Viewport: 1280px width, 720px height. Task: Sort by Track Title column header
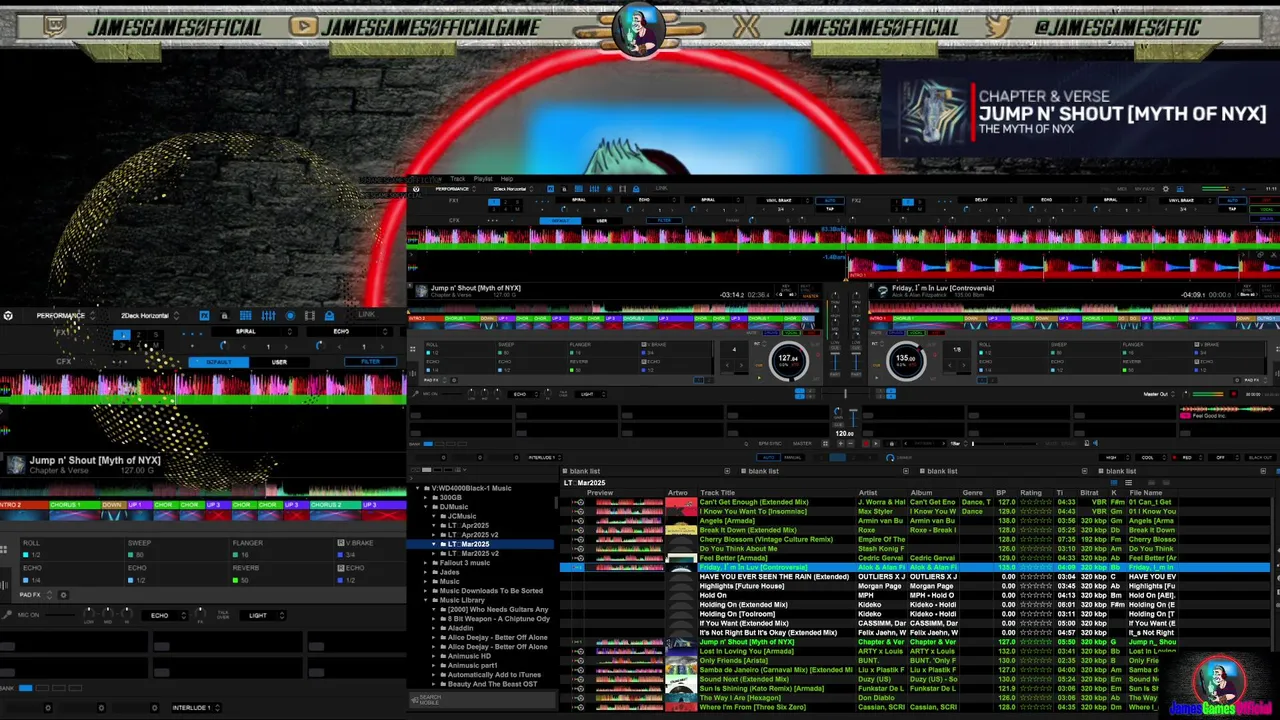pyautogui.click(x=717, y=492)
